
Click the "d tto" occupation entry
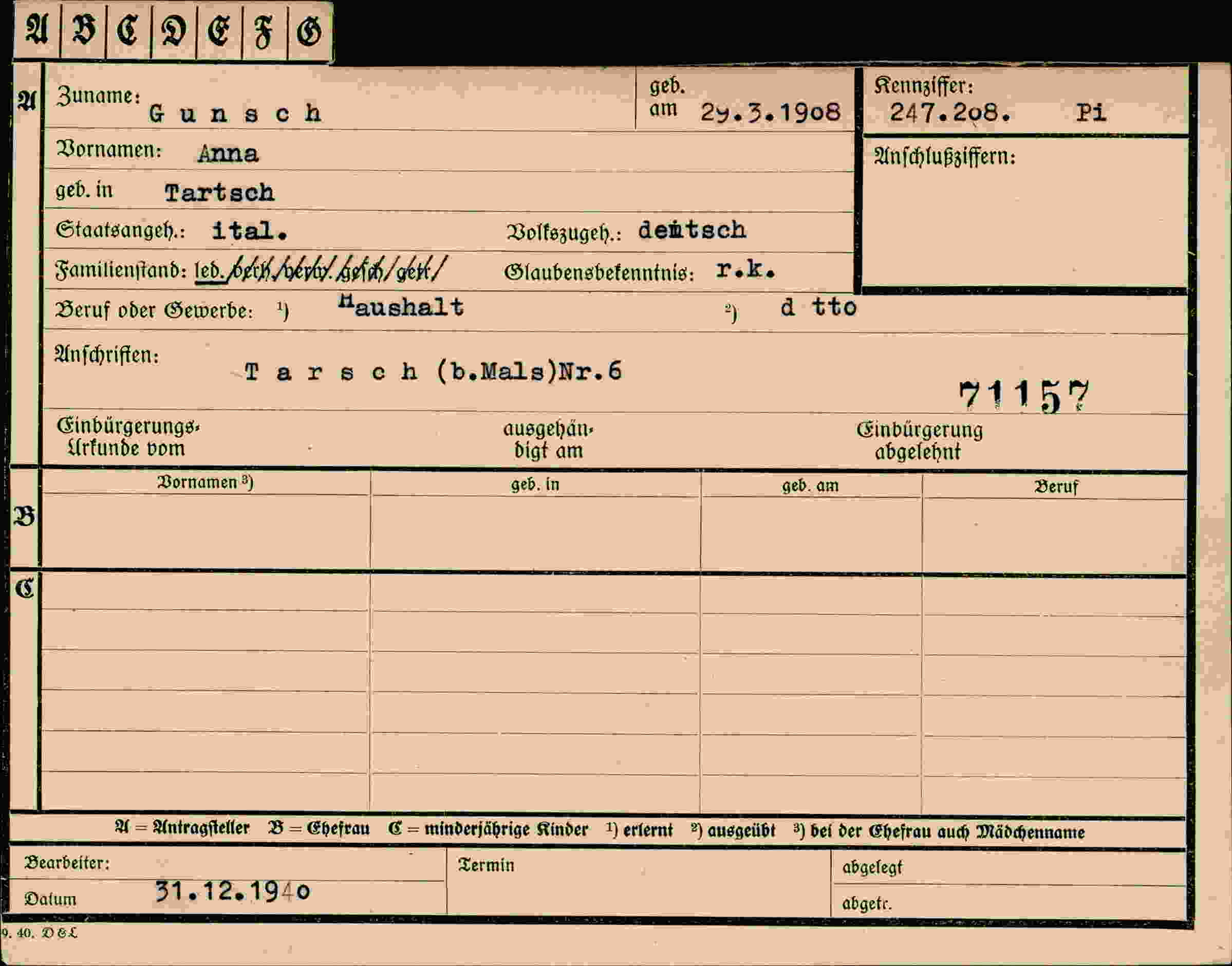click(819, 307)
